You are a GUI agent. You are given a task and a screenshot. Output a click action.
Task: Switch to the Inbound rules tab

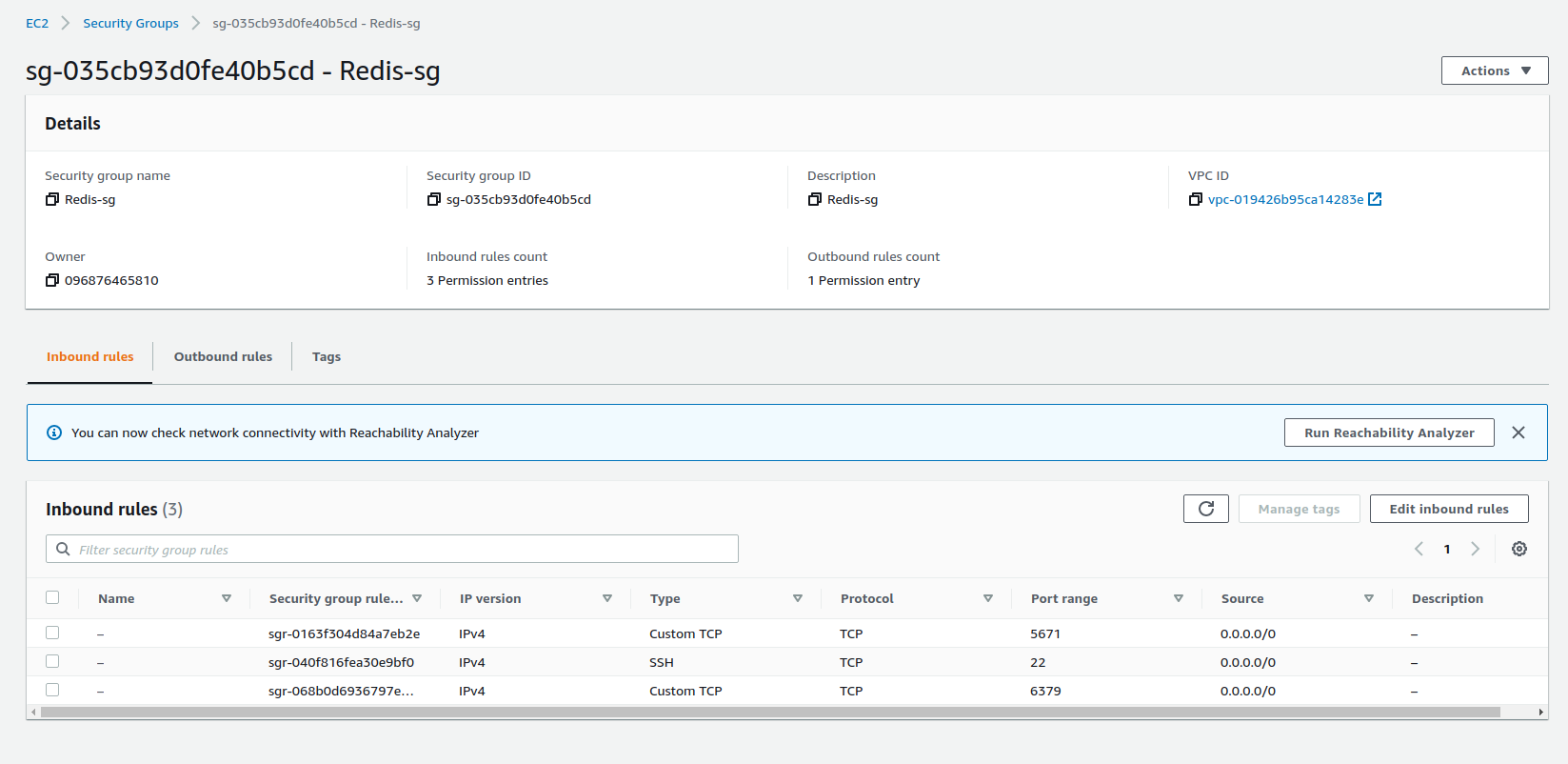point(90,356)
